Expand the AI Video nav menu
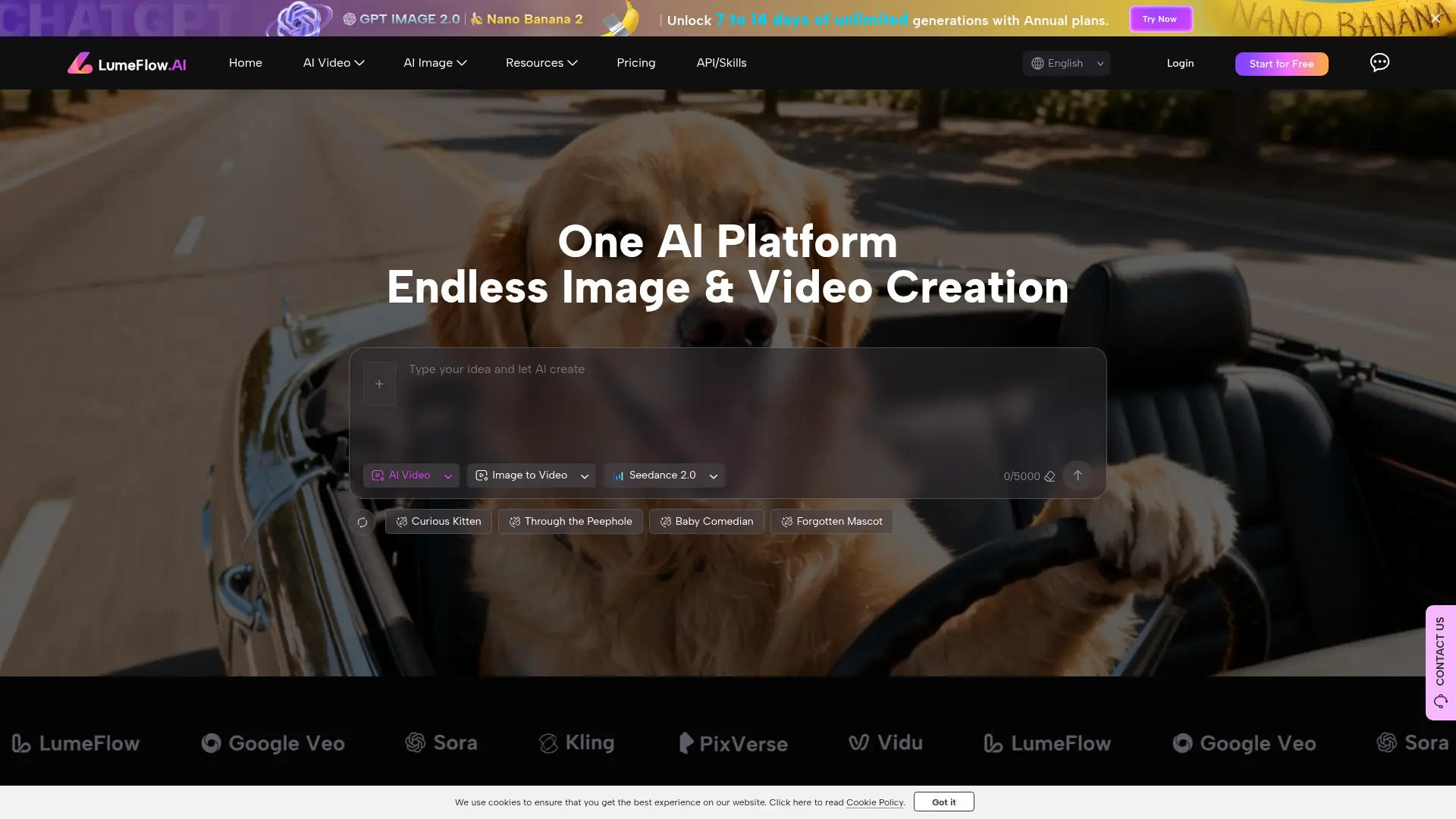This screenshot has height=819, width=1456. coord(334,63)
